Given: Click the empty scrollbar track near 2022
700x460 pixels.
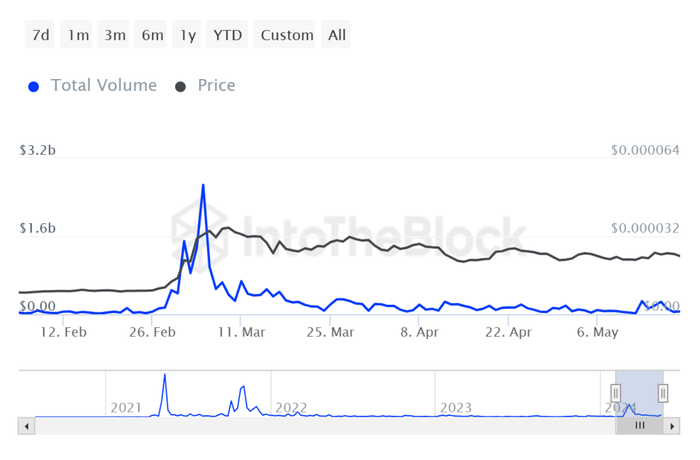Looking at the screenshot, I should tap(290, 426).
